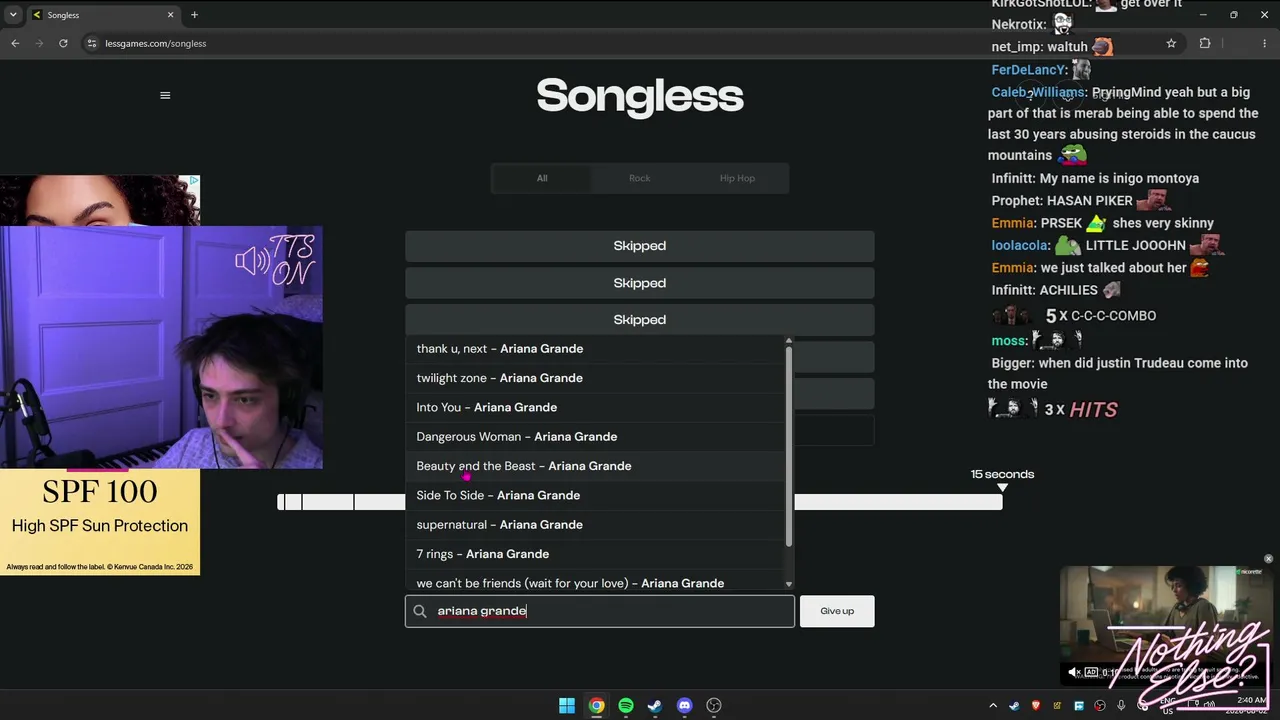Open the Chrome three-dot menu
The height and width of the screenshot is (720, 1280).
point(1265,43)
